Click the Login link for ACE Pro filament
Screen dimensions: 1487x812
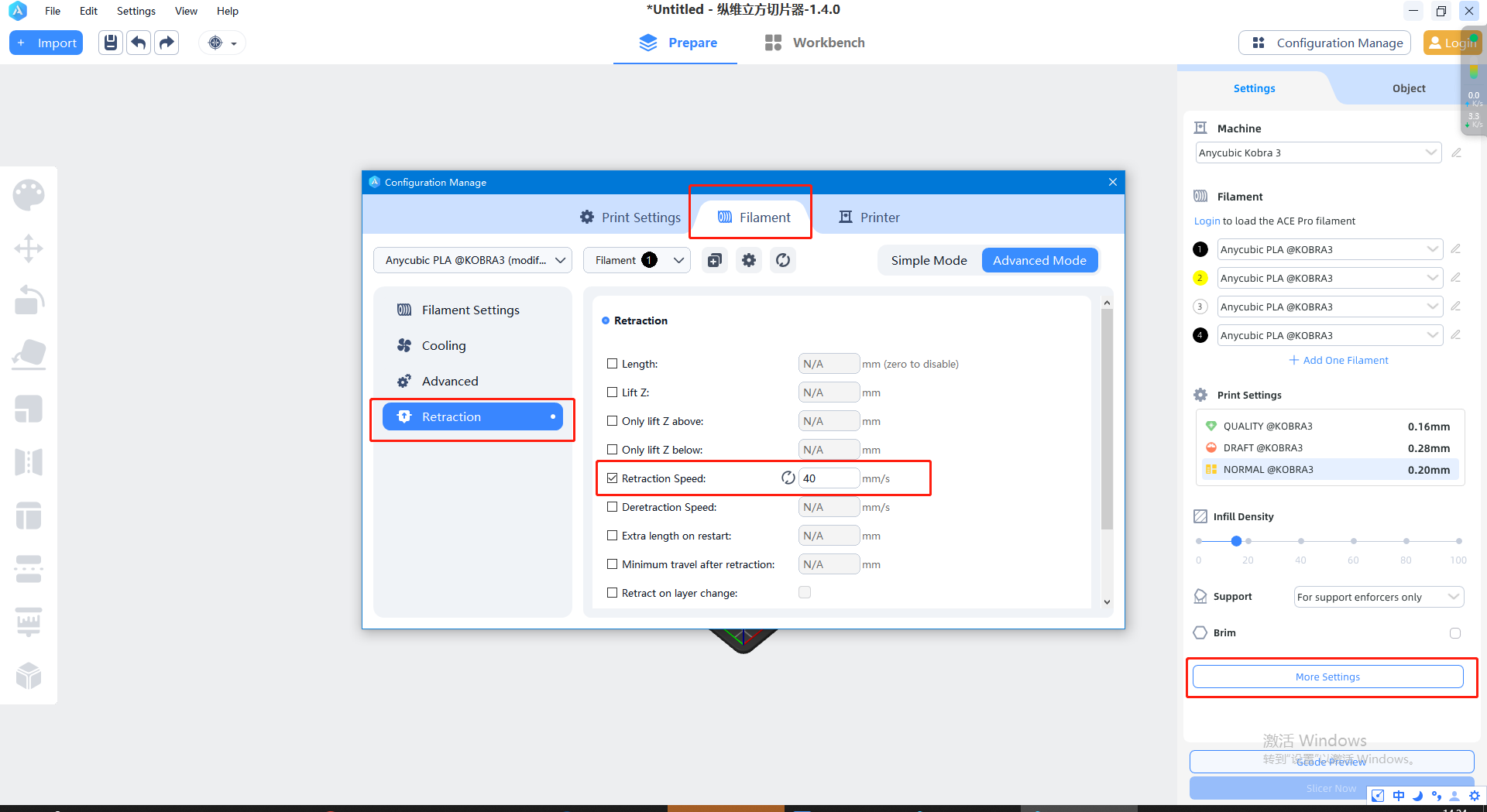click(1207, 221)
